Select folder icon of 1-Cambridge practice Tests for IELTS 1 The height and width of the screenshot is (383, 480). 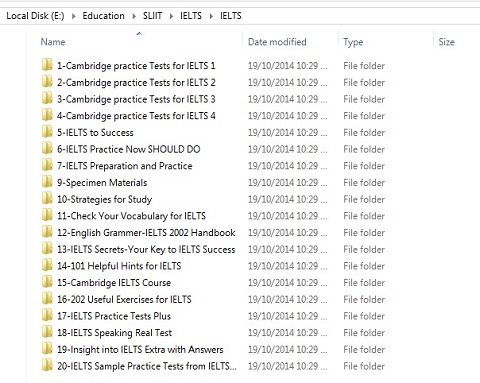pos(47,65)
